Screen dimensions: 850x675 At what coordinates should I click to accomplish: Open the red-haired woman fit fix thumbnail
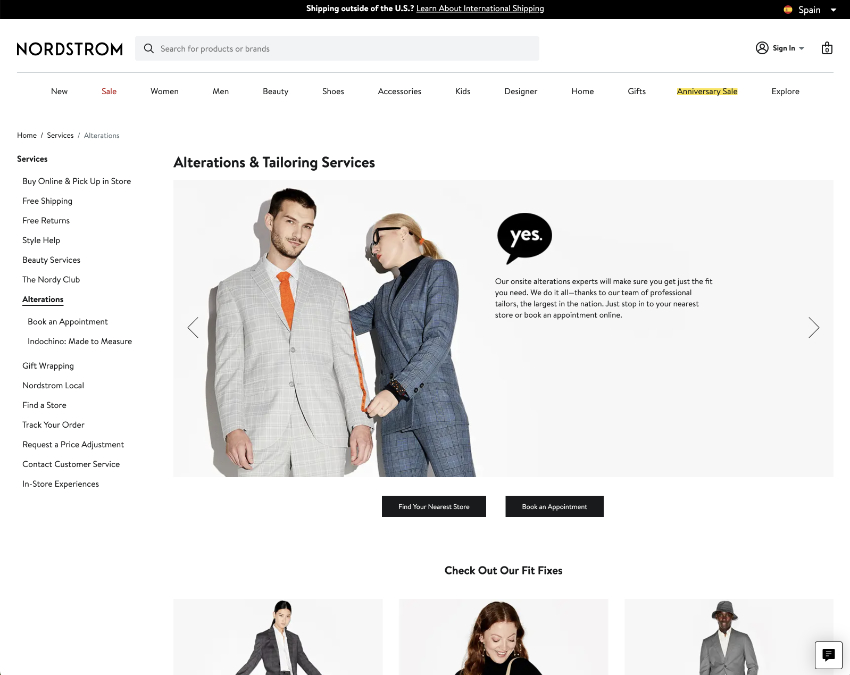coord(503,637)
